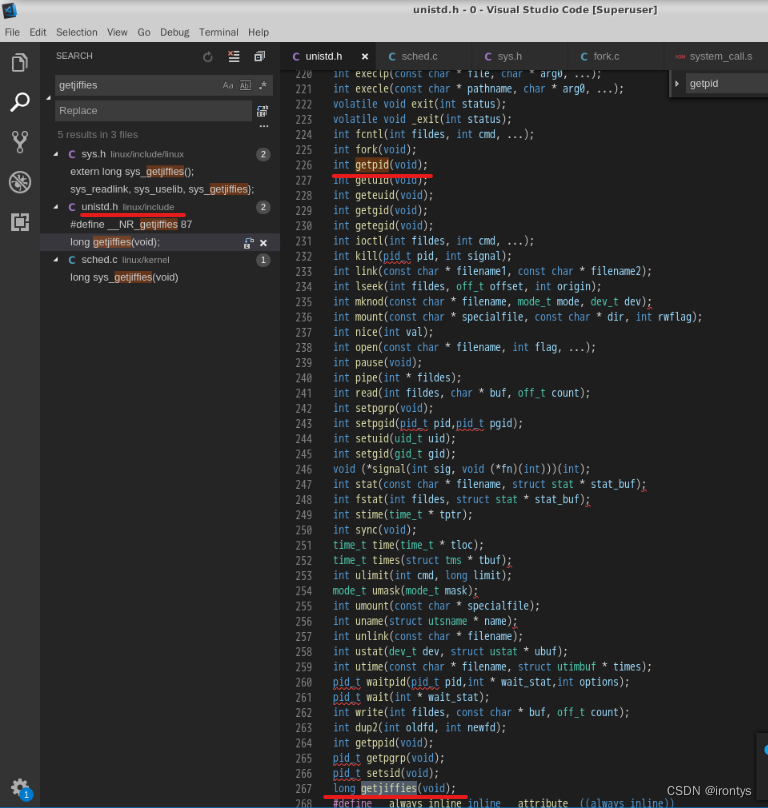Image resolution: width=768 pixels, height=808 pixels.
Task: Collapse the sys.h results group
Action: pos(57,154)
